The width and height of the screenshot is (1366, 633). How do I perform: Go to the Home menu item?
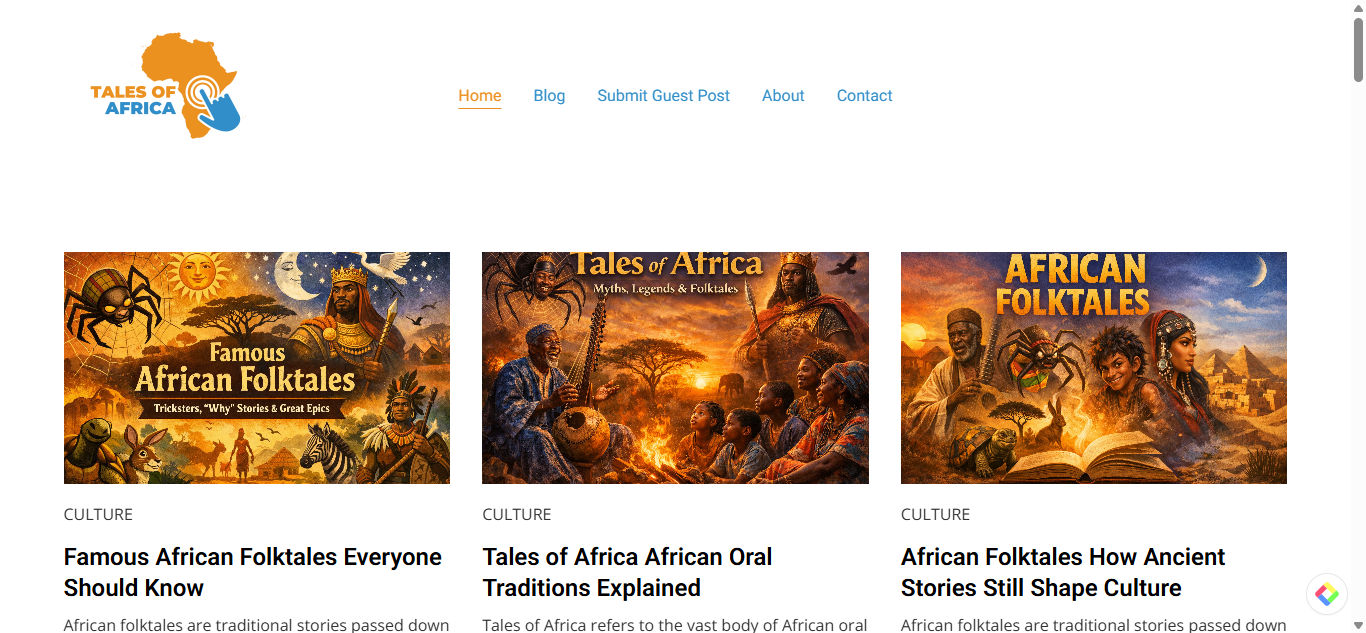click(480, 96)
